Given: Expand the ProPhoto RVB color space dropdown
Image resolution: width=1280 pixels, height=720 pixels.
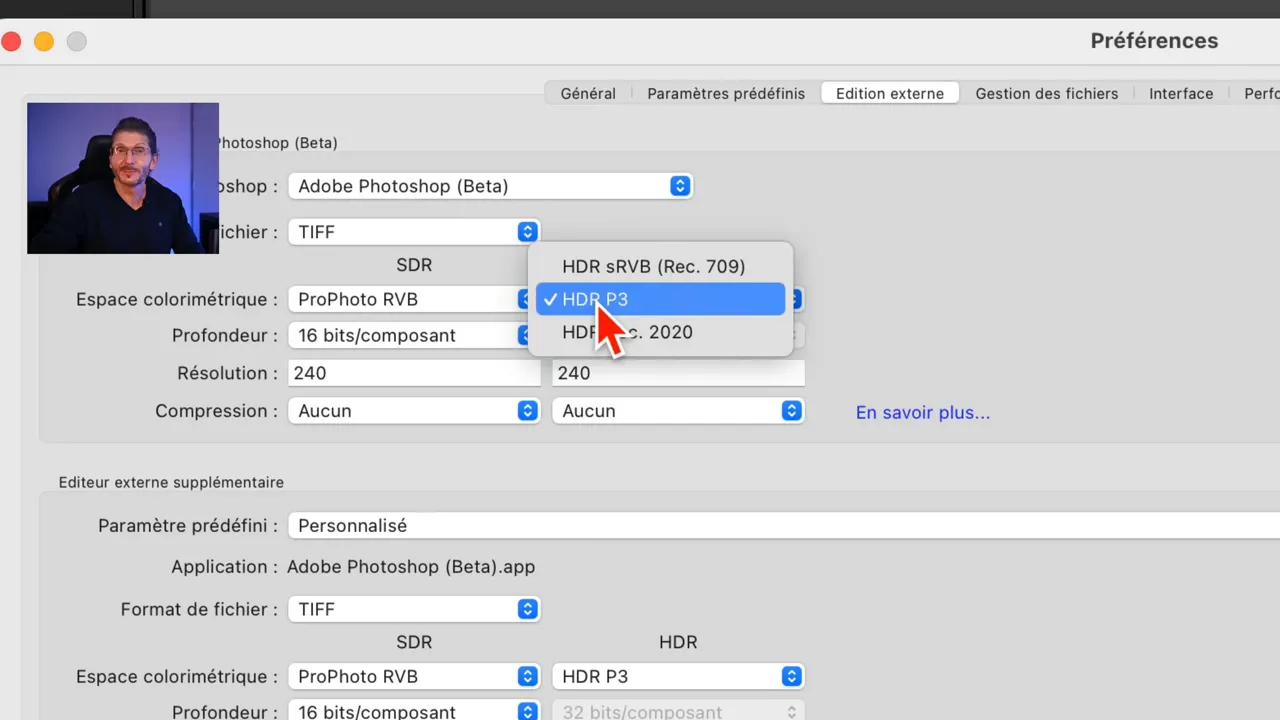Looking at the screenshot, I should coord(414,299).
